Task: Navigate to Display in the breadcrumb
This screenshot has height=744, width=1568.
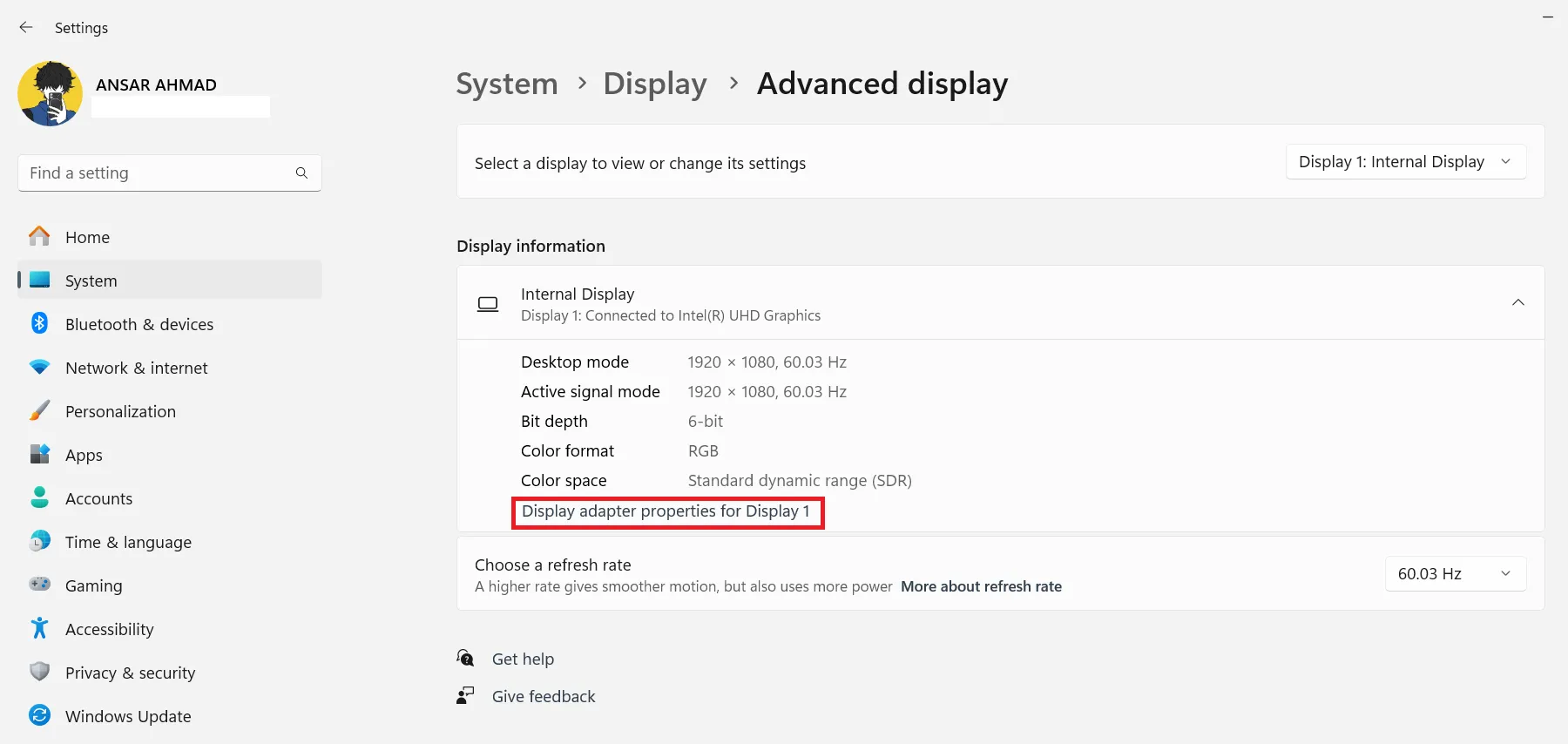Action: [655, 84]
